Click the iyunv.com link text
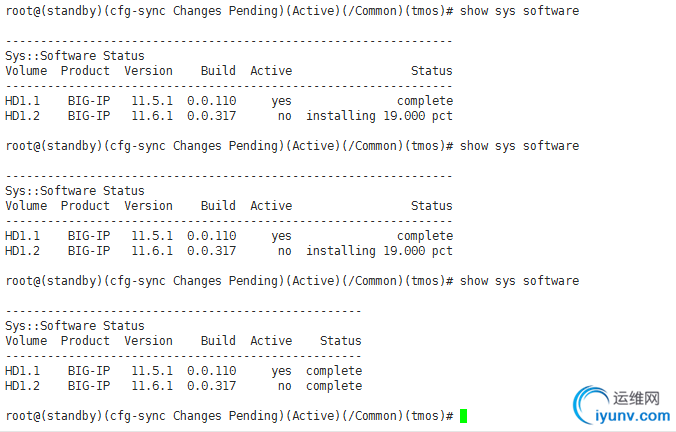The image size is (676, 432). pos(632,416)
